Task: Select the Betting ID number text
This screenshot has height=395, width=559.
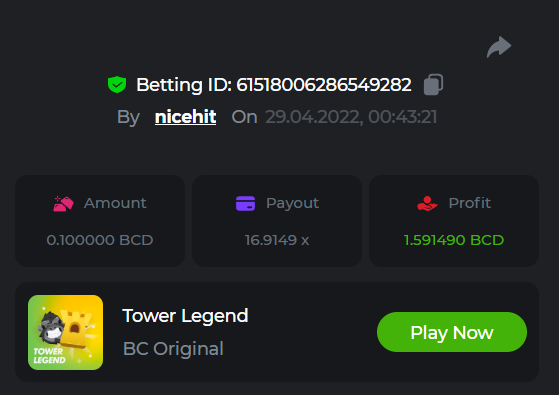Action: 324,85
